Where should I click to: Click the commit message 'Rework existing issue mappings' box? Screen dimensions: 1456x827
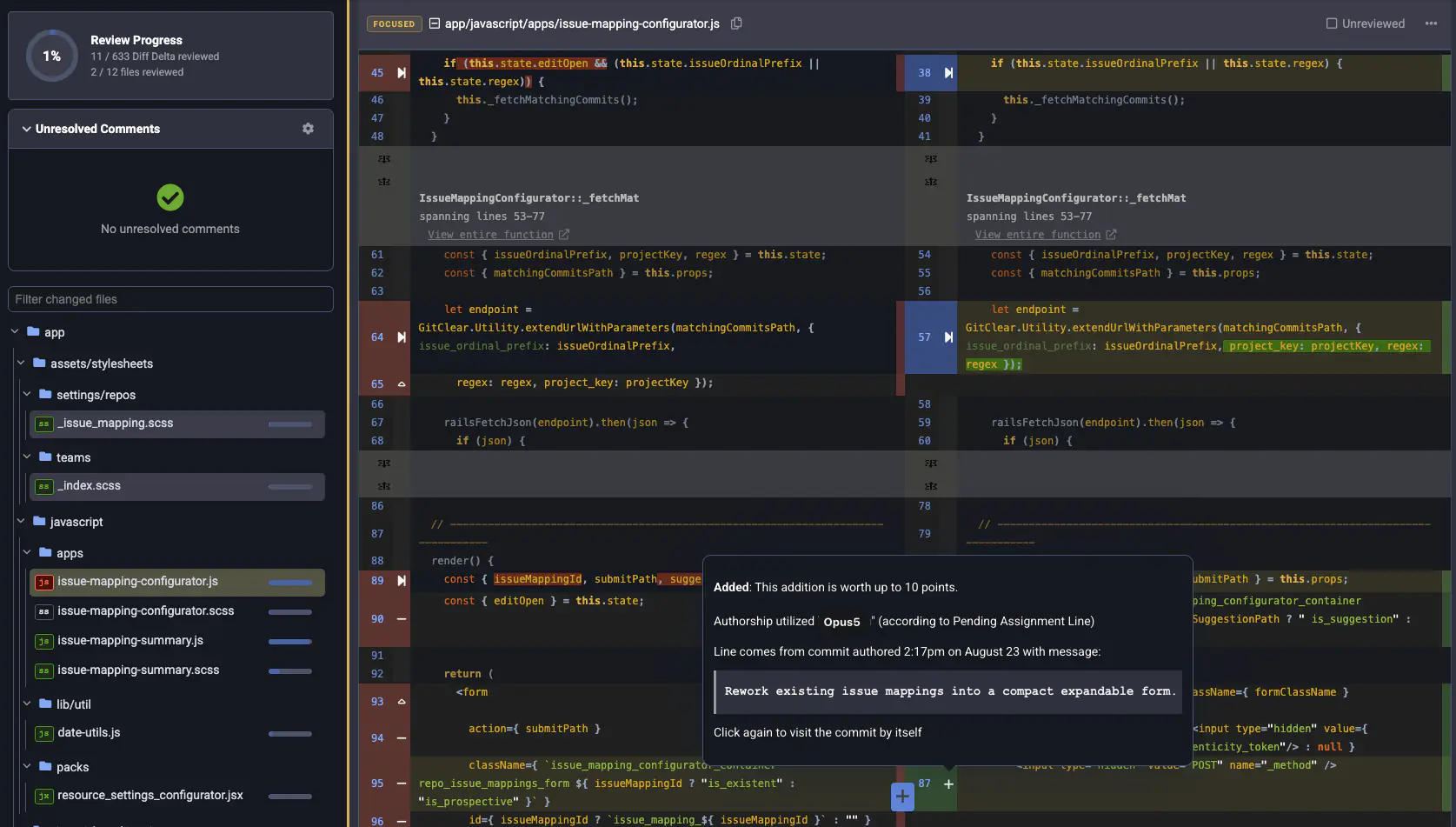pyautogui.click(x=948, y=691)
